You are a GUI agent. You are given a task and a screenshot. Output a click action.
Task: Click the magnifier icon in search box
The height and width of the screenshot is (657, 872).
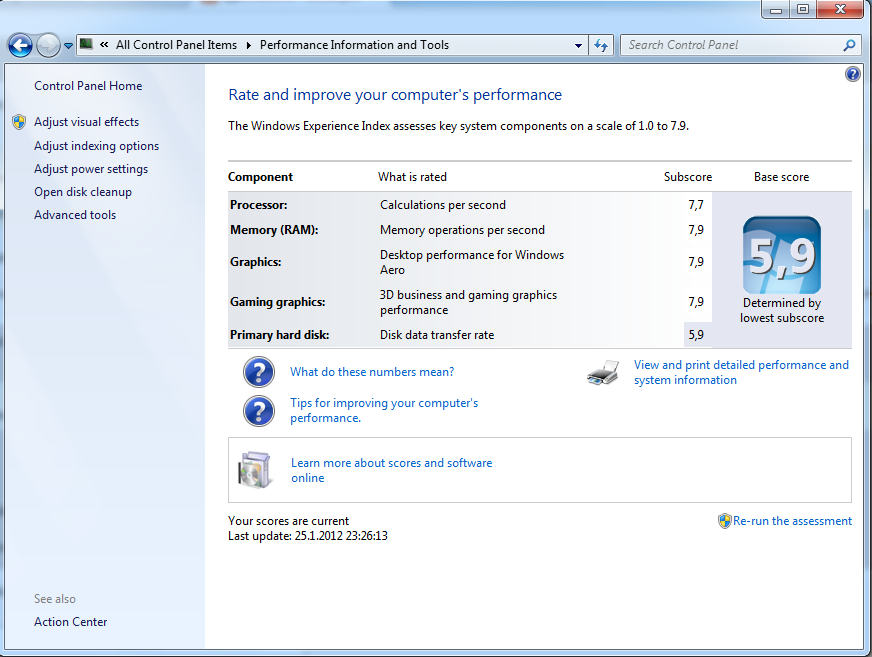849,45
